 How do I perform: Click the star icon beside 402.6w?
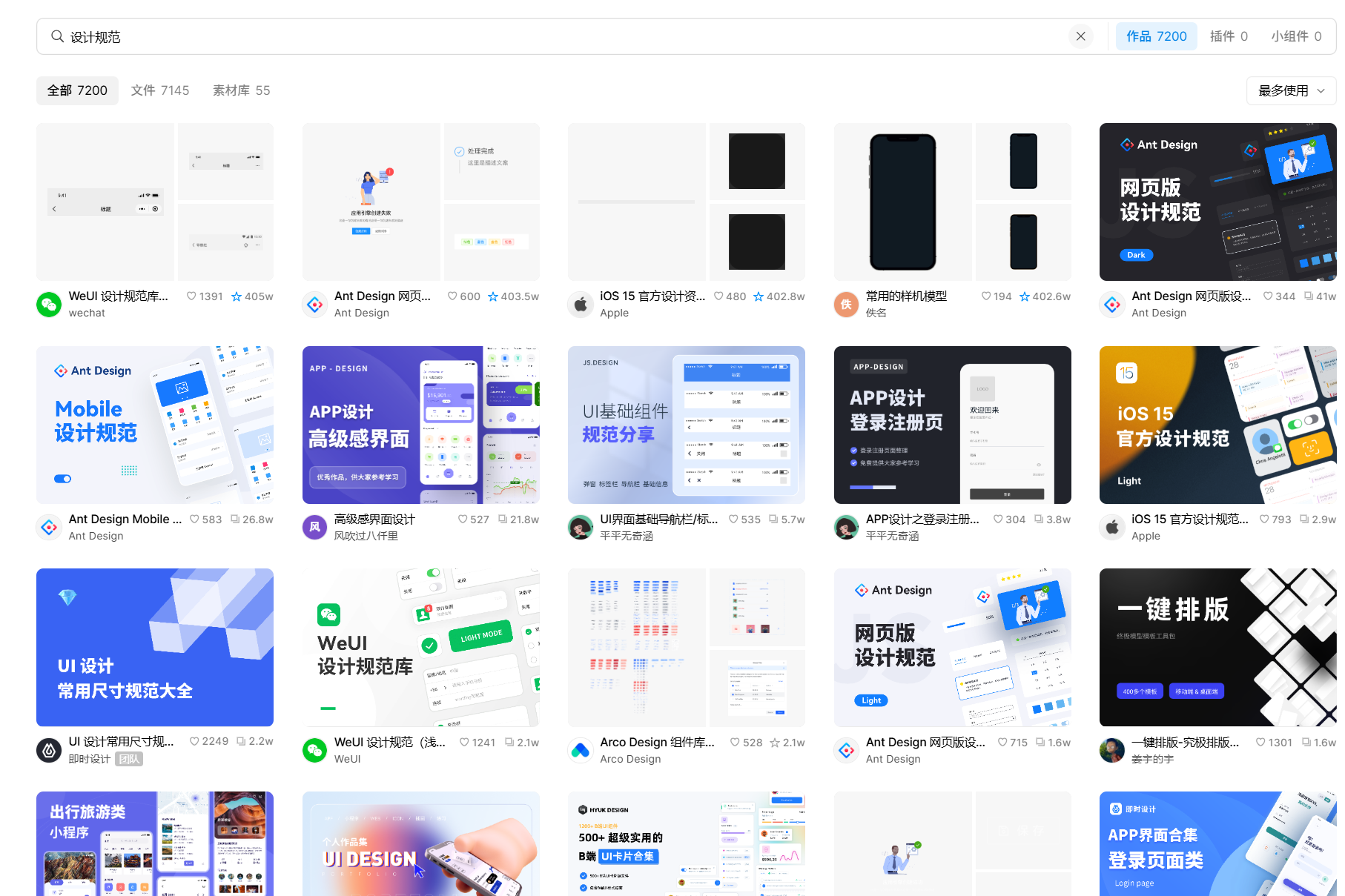coord(1025,296)
